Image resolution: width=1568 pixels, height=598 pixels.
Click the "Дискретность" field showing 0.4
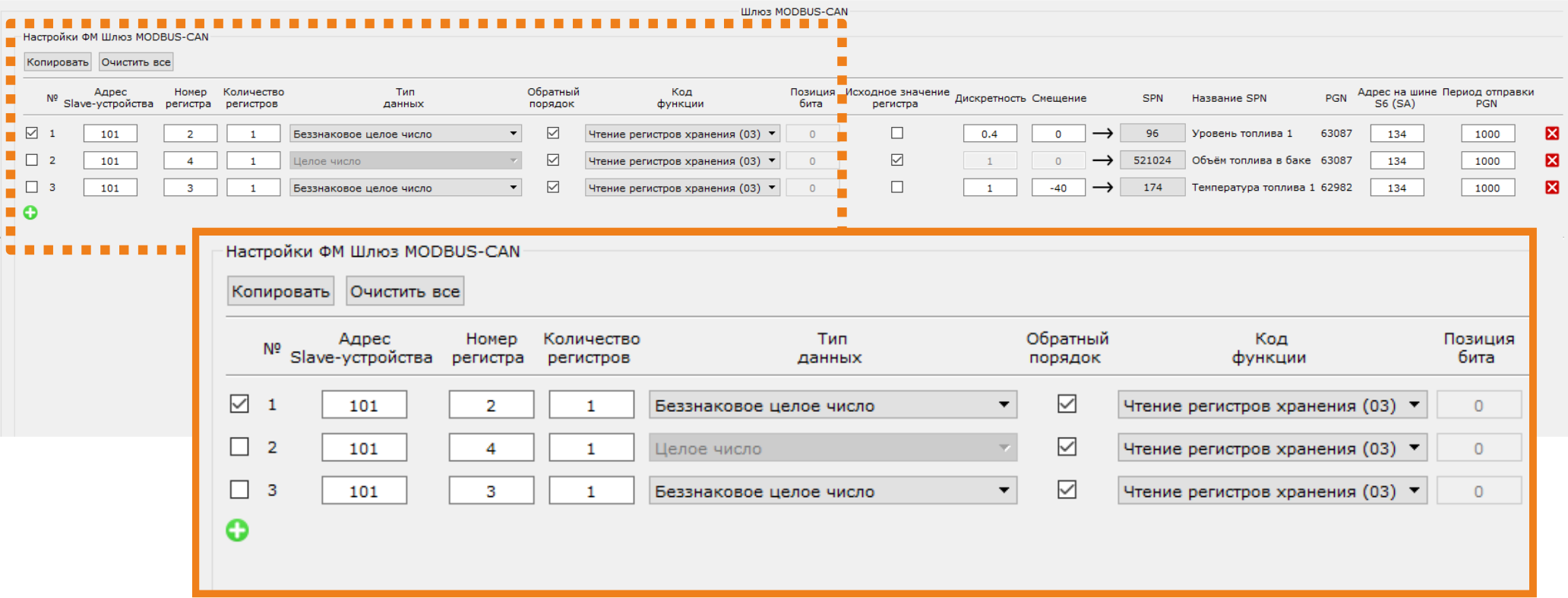989,134
